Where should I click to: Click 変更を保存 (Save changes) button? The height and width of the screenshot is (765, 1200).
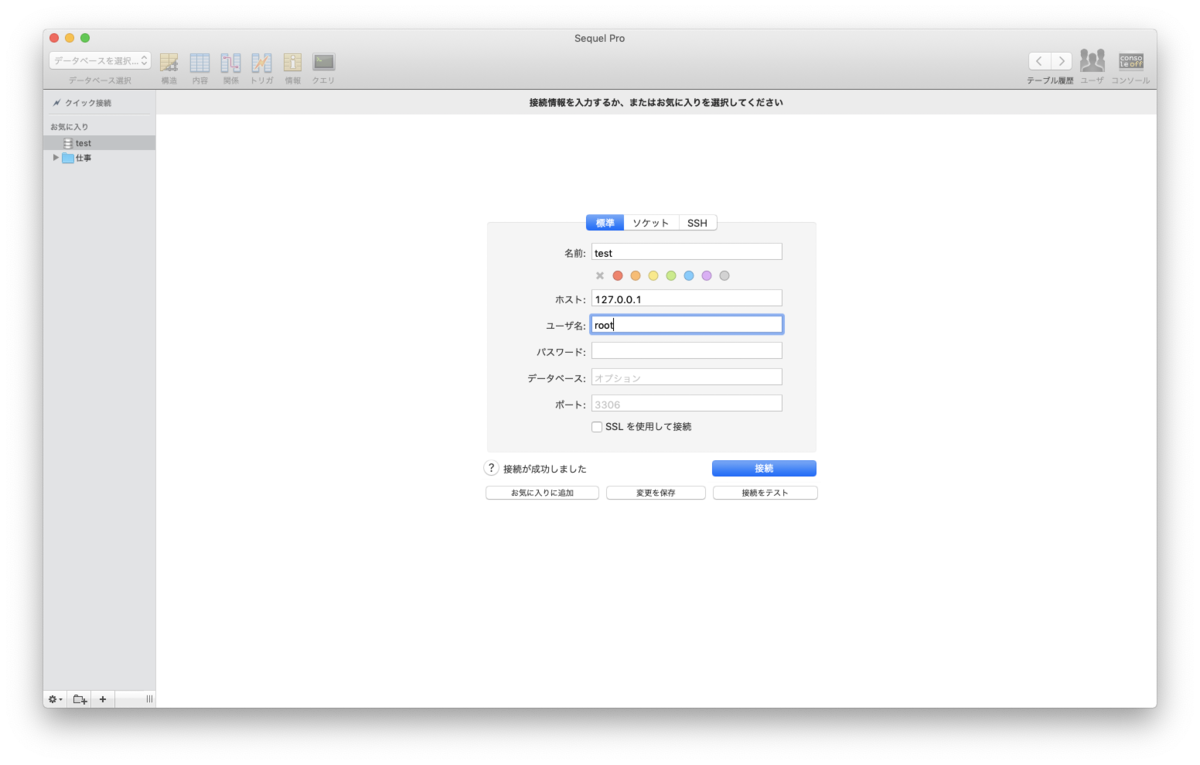(656, 493)
